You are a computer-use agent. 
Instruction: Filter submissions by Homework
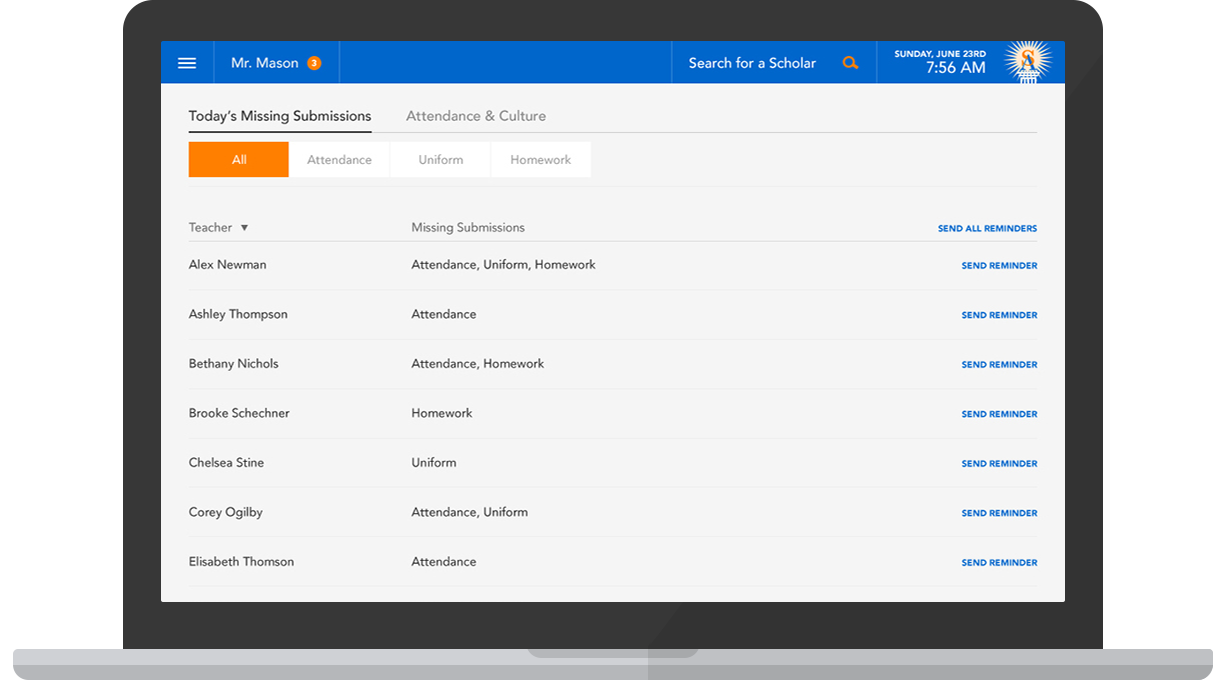pyautogui.click(x=540, y=160)
